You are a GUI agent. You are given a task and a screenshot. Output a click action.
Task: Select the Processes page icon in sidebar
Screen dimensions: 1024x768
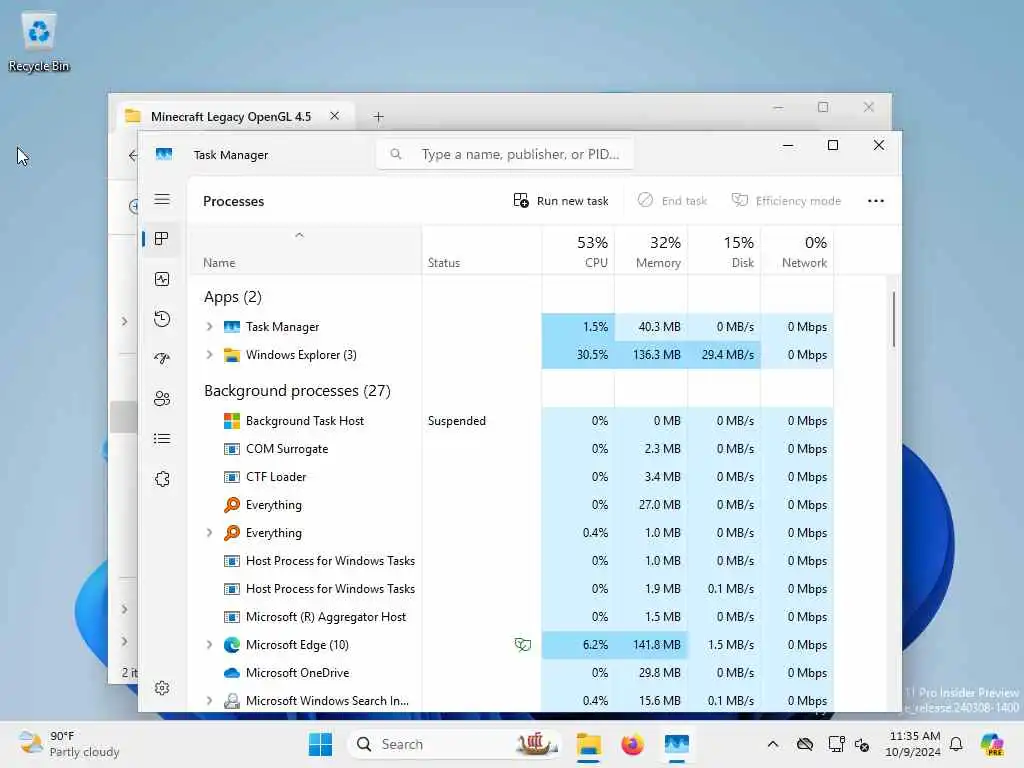(162, 239)
